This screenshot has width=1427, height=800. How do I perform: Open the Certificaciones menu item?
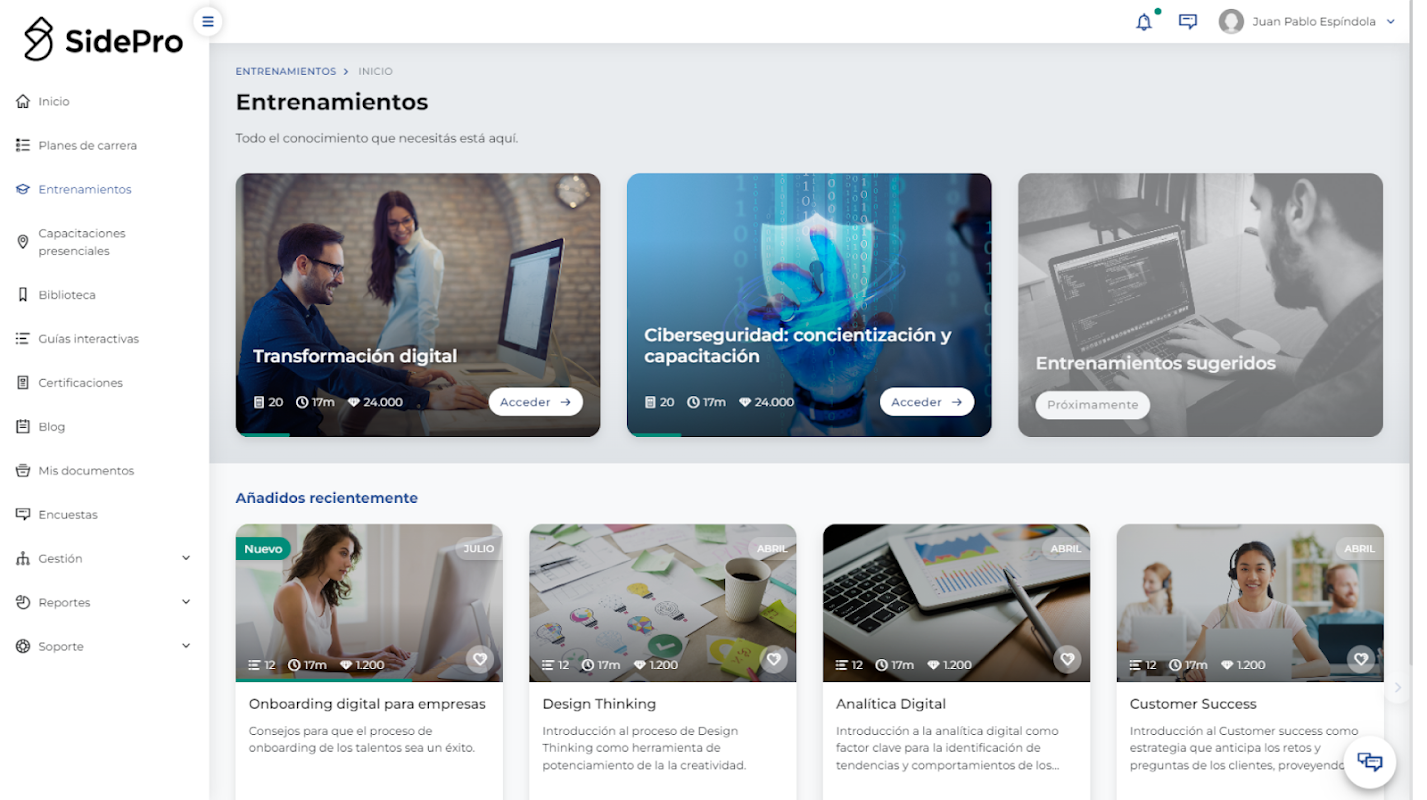(x=80, y=383)
